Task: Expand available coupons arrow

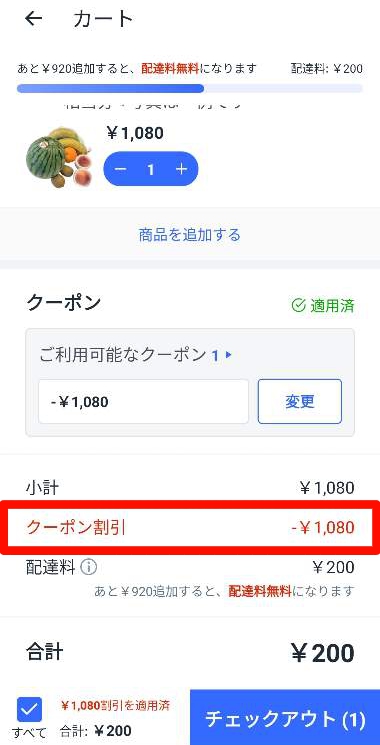Action: (x=228, y=355)
